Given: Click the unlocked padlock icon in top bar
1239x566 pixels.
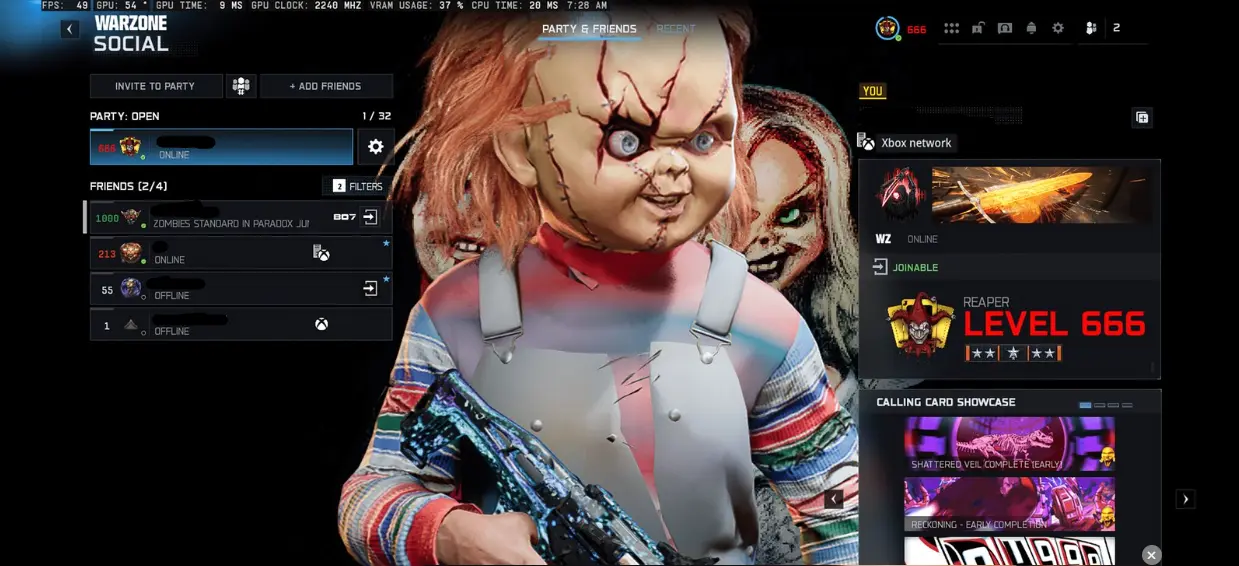Looking at the screenshot, I should 978,28.
